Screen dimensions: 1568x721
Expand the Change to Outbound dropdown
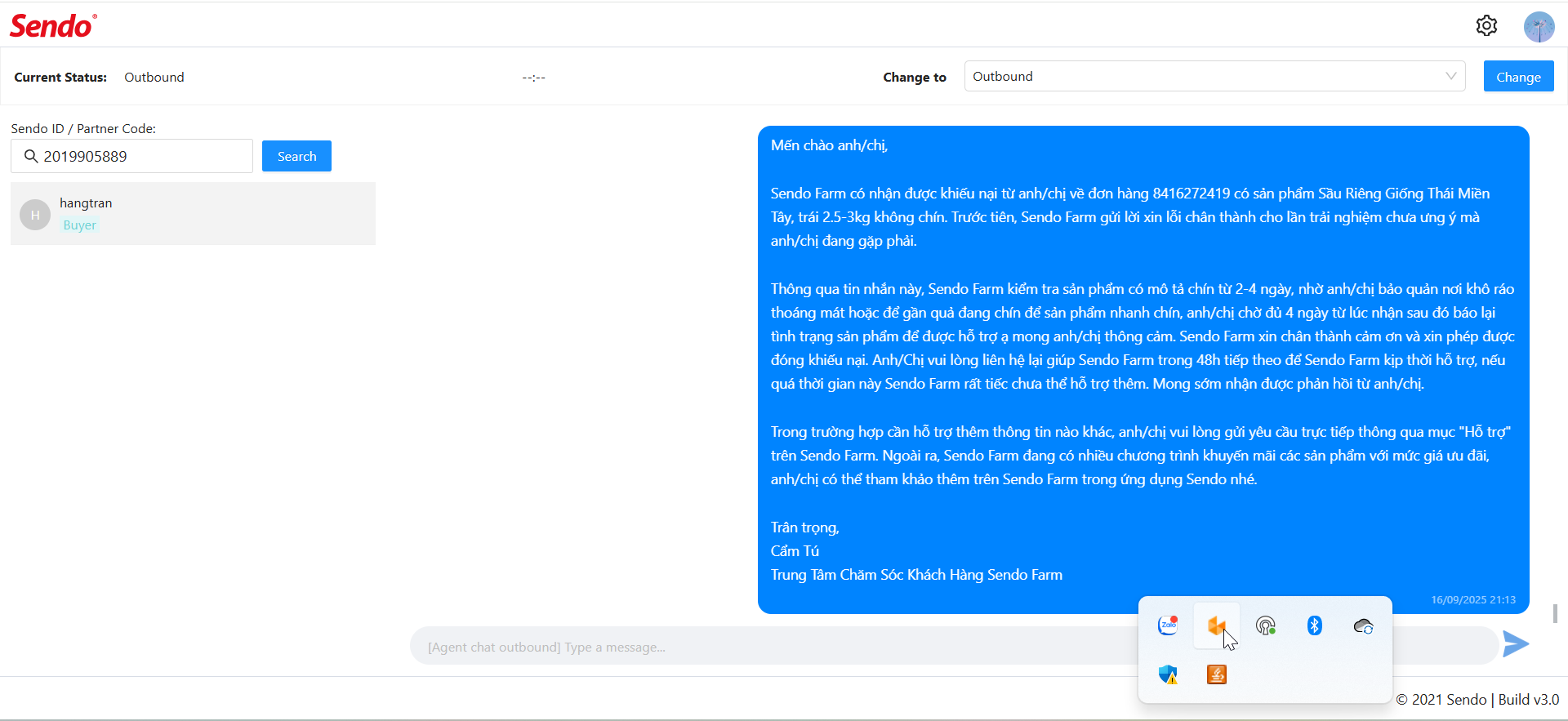1214,76
